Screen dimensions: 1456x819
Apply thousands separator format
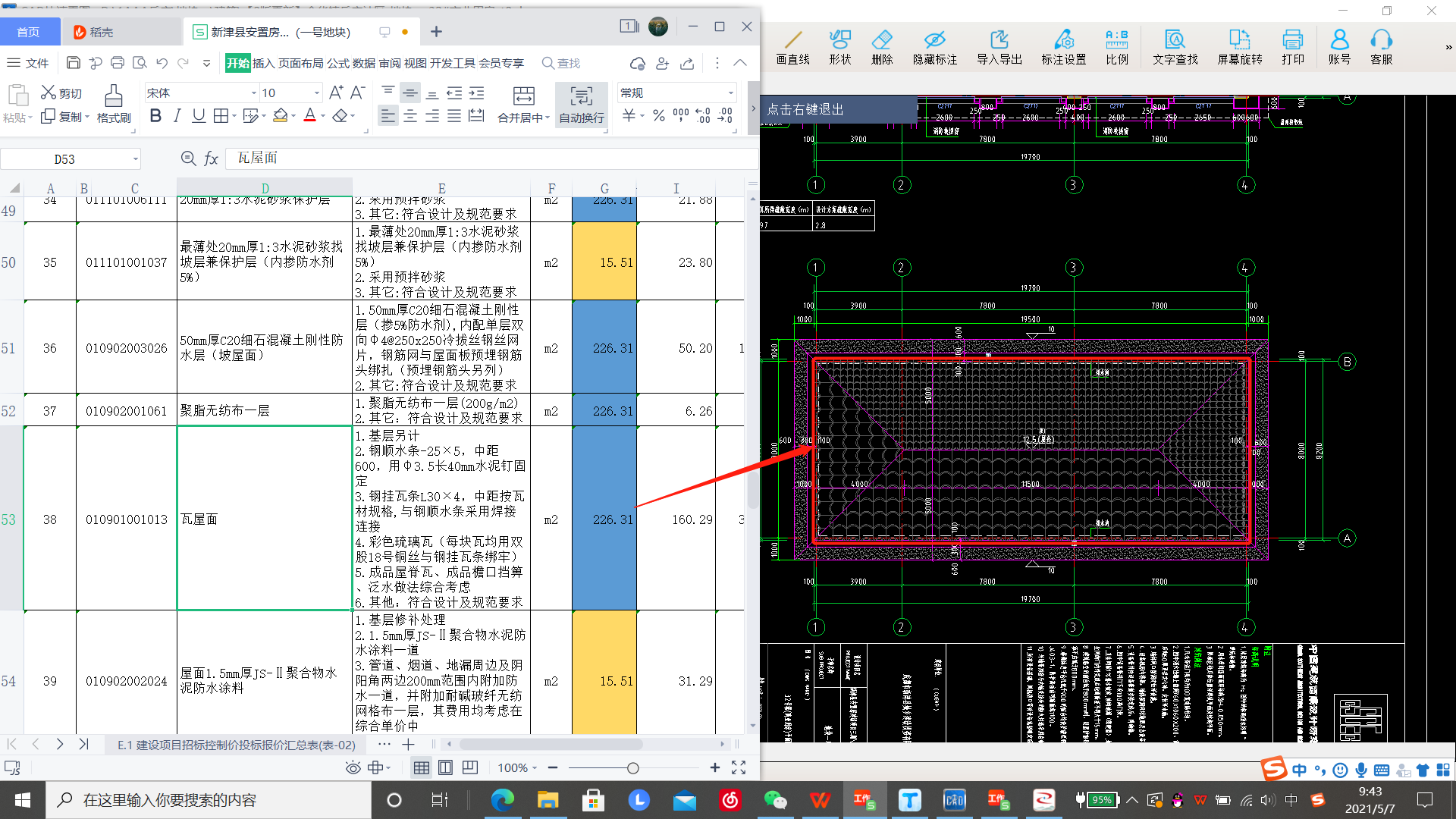point(681,115)
